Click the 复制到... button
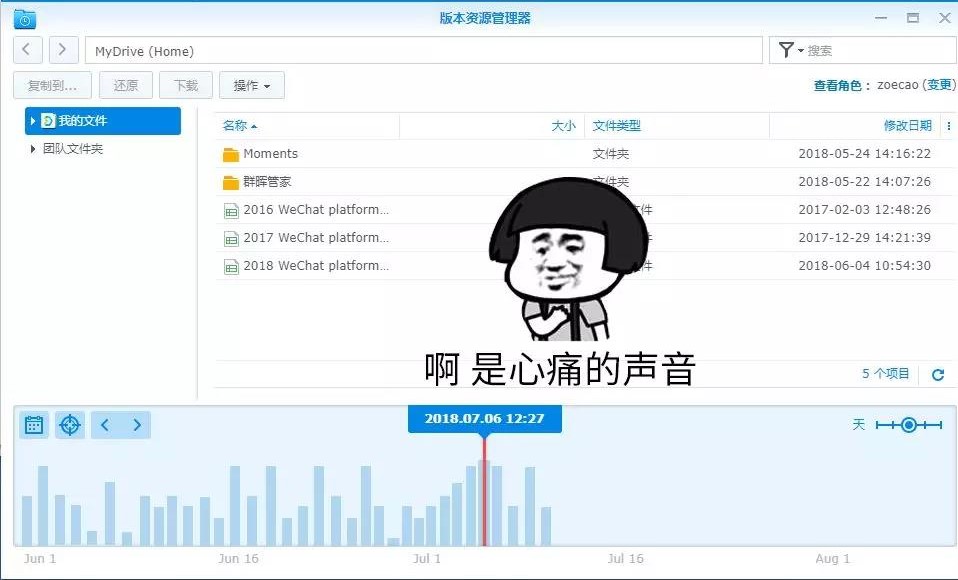958x580 pixels. point(53,86)
